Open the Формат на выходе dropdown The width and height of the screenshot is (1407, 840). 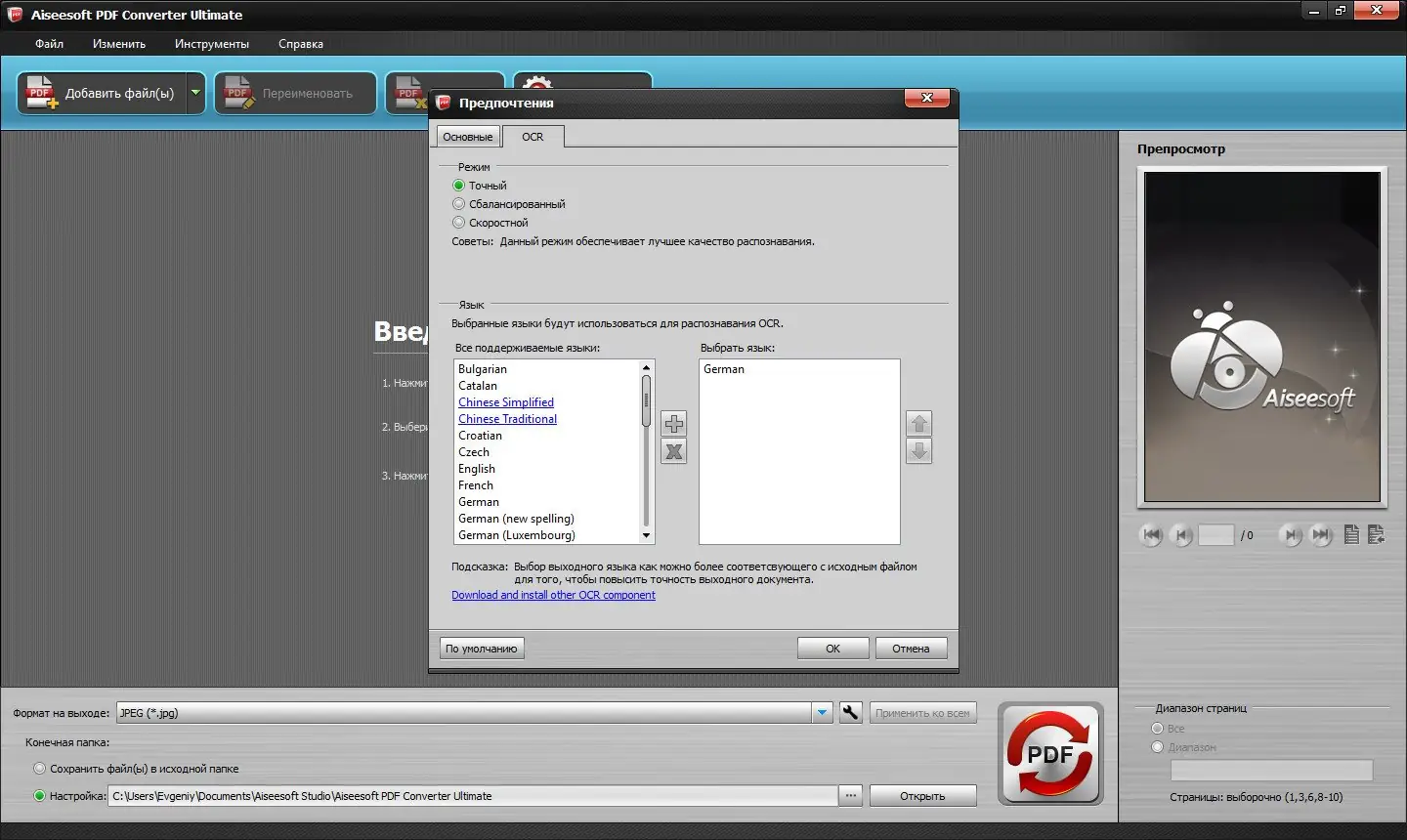(x=822, y=713)
